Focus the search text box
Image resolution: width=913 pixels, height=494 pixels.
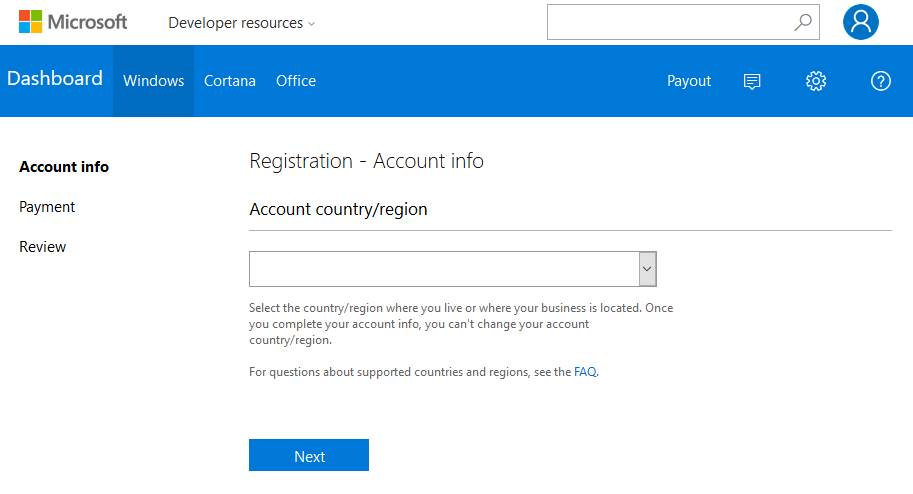coord(670,22)
